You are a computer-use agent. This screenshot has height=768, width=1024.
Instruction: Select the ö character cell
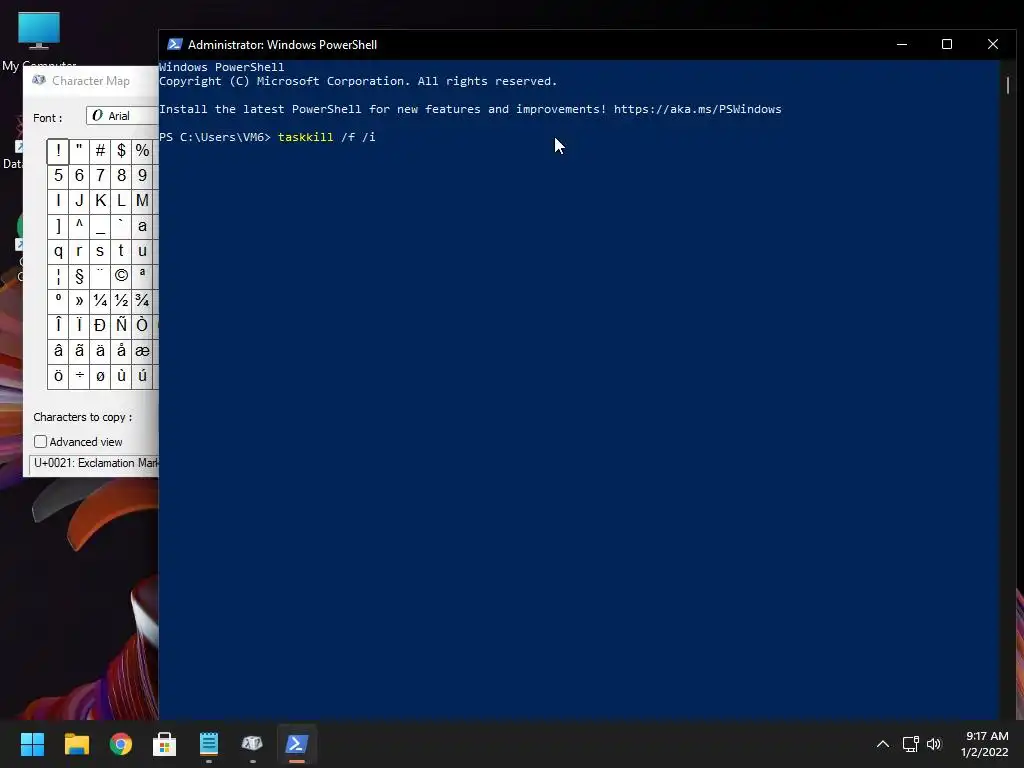[x=58, y=376]
